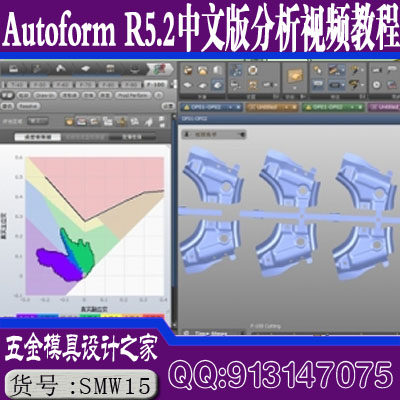Click the orange shaded result icon

pyautogui.click(x=69, y=121)
